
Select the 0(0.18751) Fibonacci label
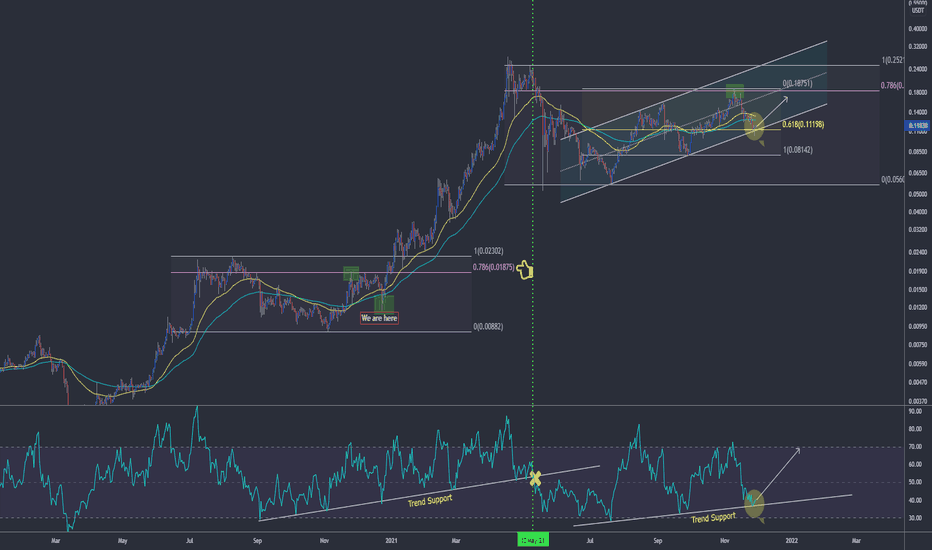[x=797, y=83]
